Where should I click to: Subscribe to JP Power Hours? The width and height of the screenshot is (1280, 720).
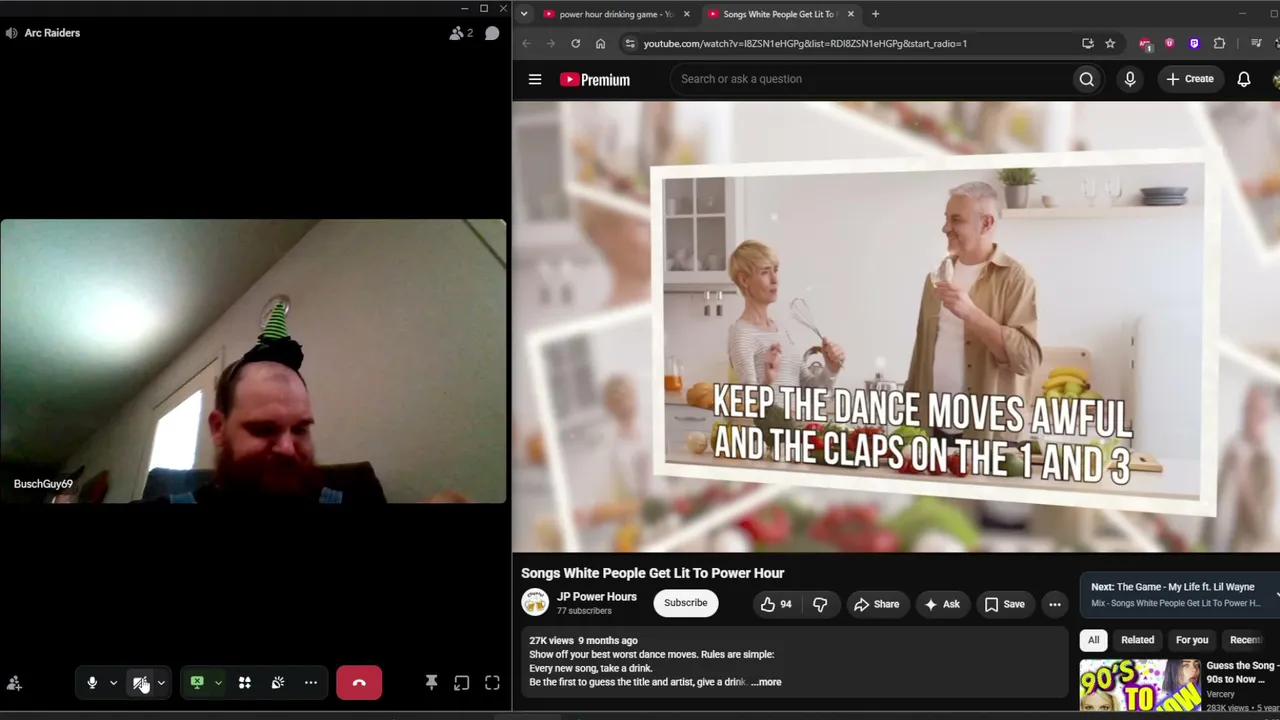tap(685, 603)
